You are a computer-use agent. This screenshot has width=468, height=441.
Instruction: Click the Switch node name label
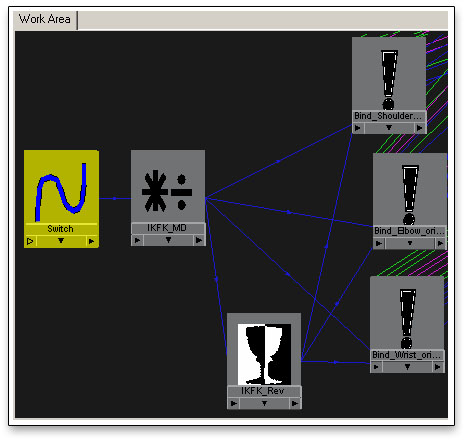[x=60, y=229]
